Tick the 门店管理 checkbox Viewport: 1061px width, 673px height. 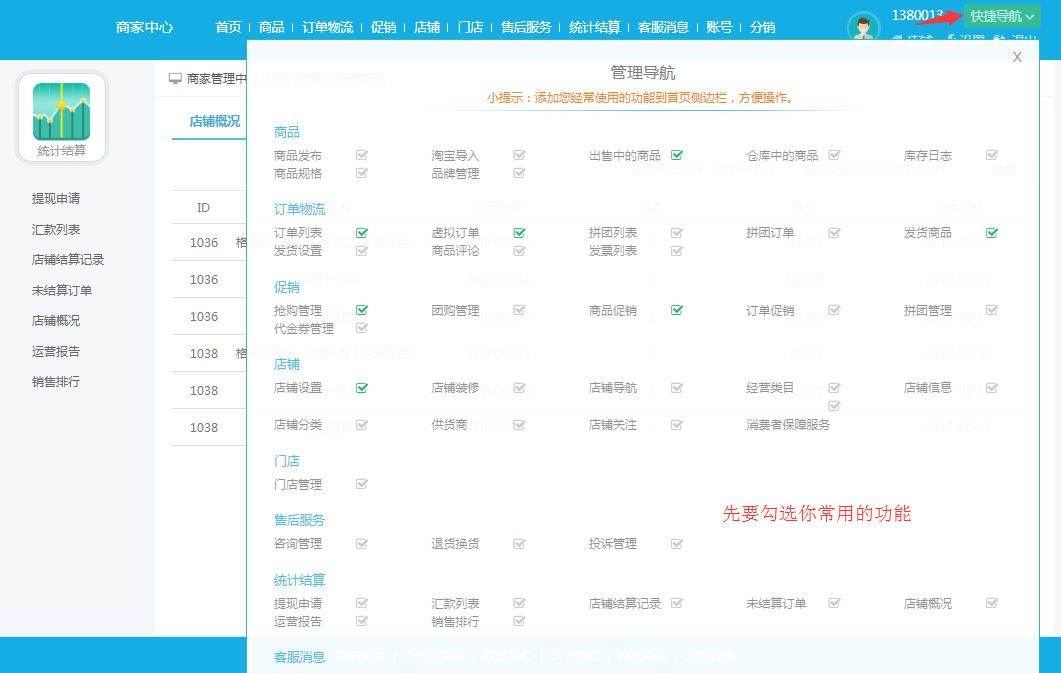pyautogui.click(x=362, y=484)
